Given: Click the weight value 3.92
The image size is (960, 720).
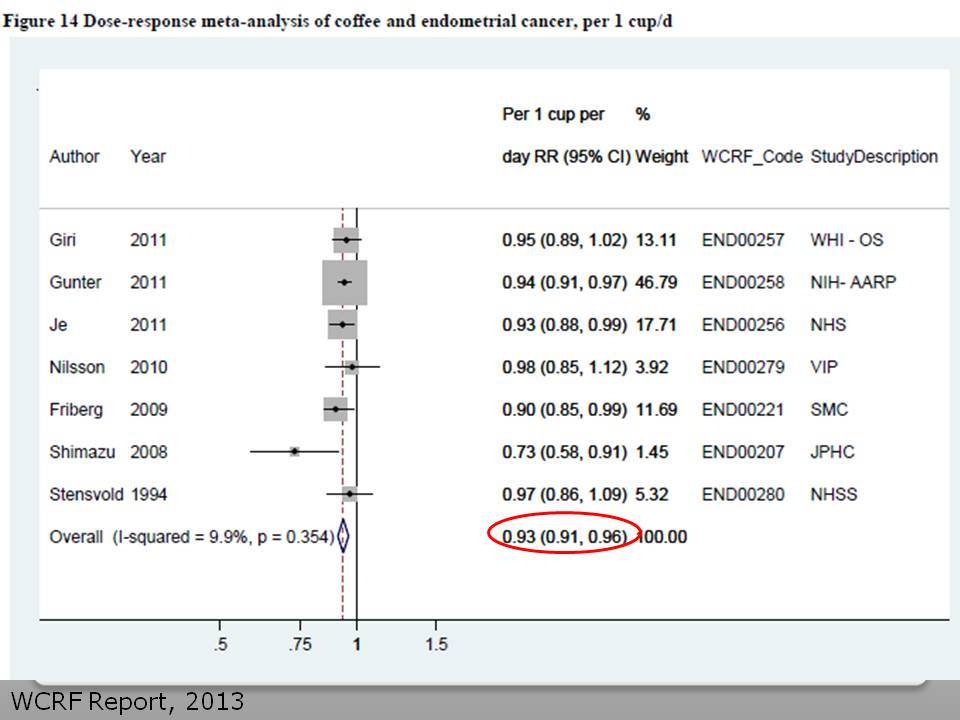Looking at the screenshot, I should (652, 367).
